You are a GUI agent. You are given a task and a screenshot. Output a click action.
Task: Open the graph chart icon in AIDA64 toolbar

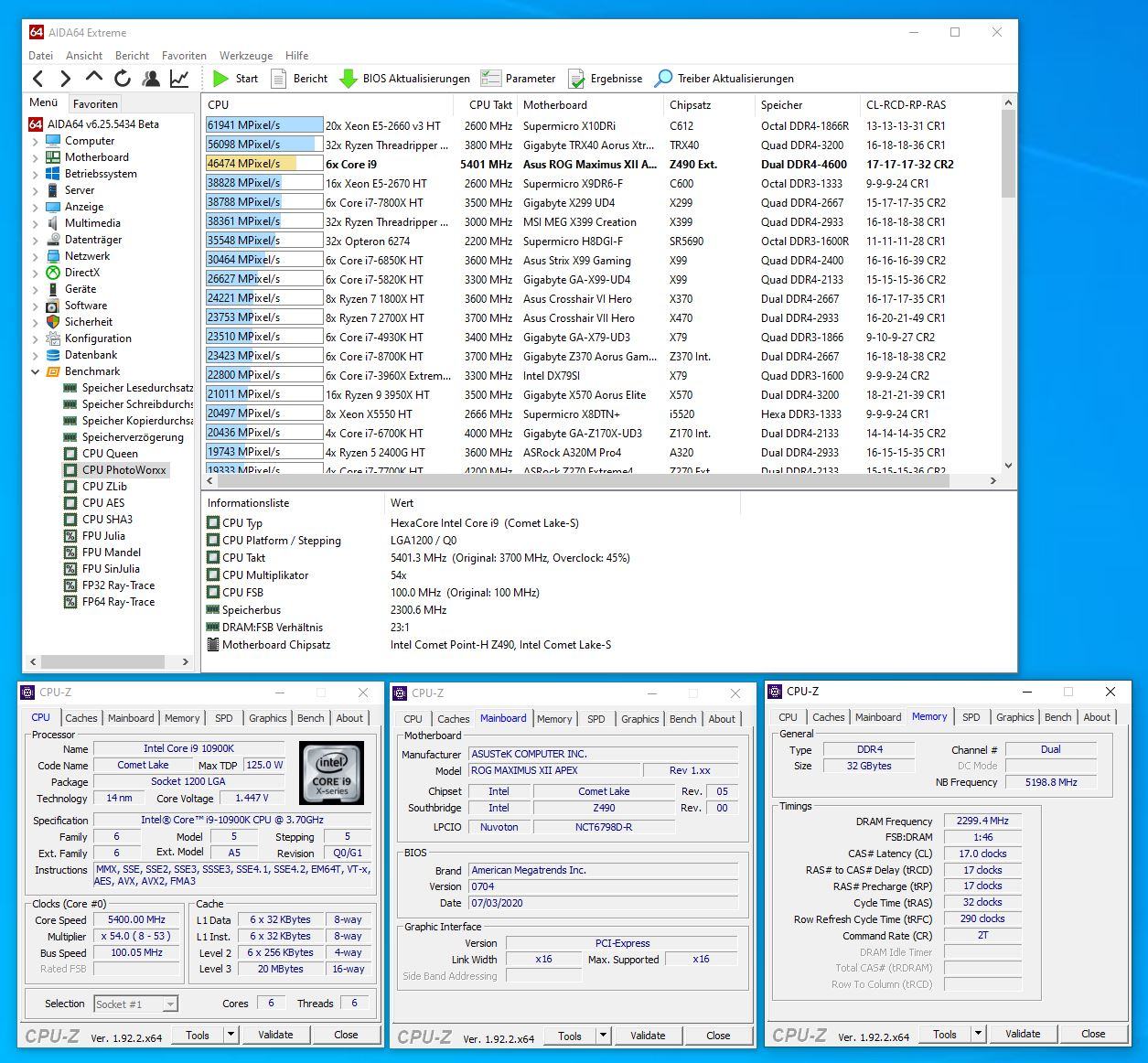[x=179, y=79]
